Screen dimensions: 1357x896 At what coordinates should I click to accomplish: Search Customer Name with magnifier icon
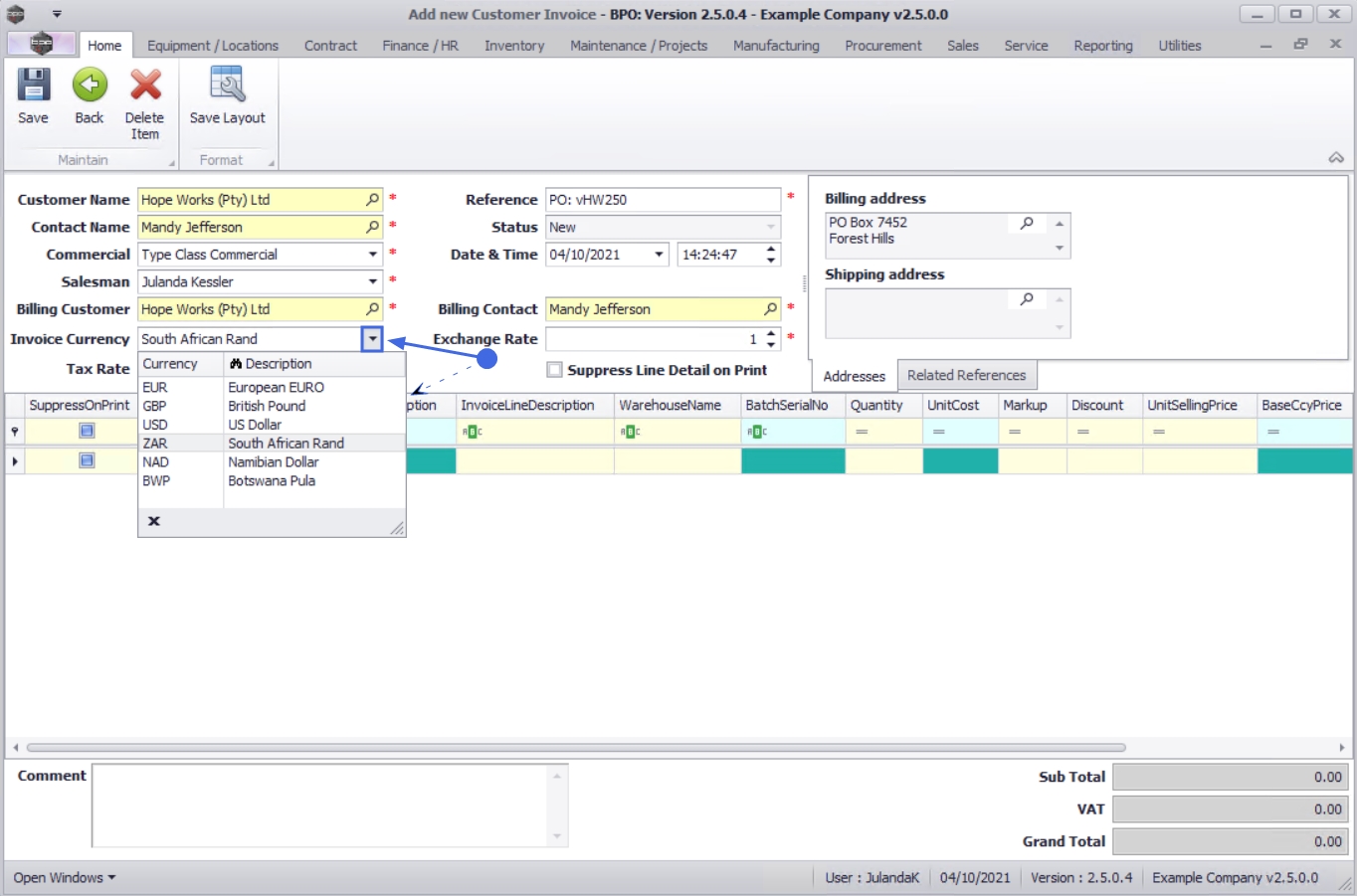coord(373,200)
